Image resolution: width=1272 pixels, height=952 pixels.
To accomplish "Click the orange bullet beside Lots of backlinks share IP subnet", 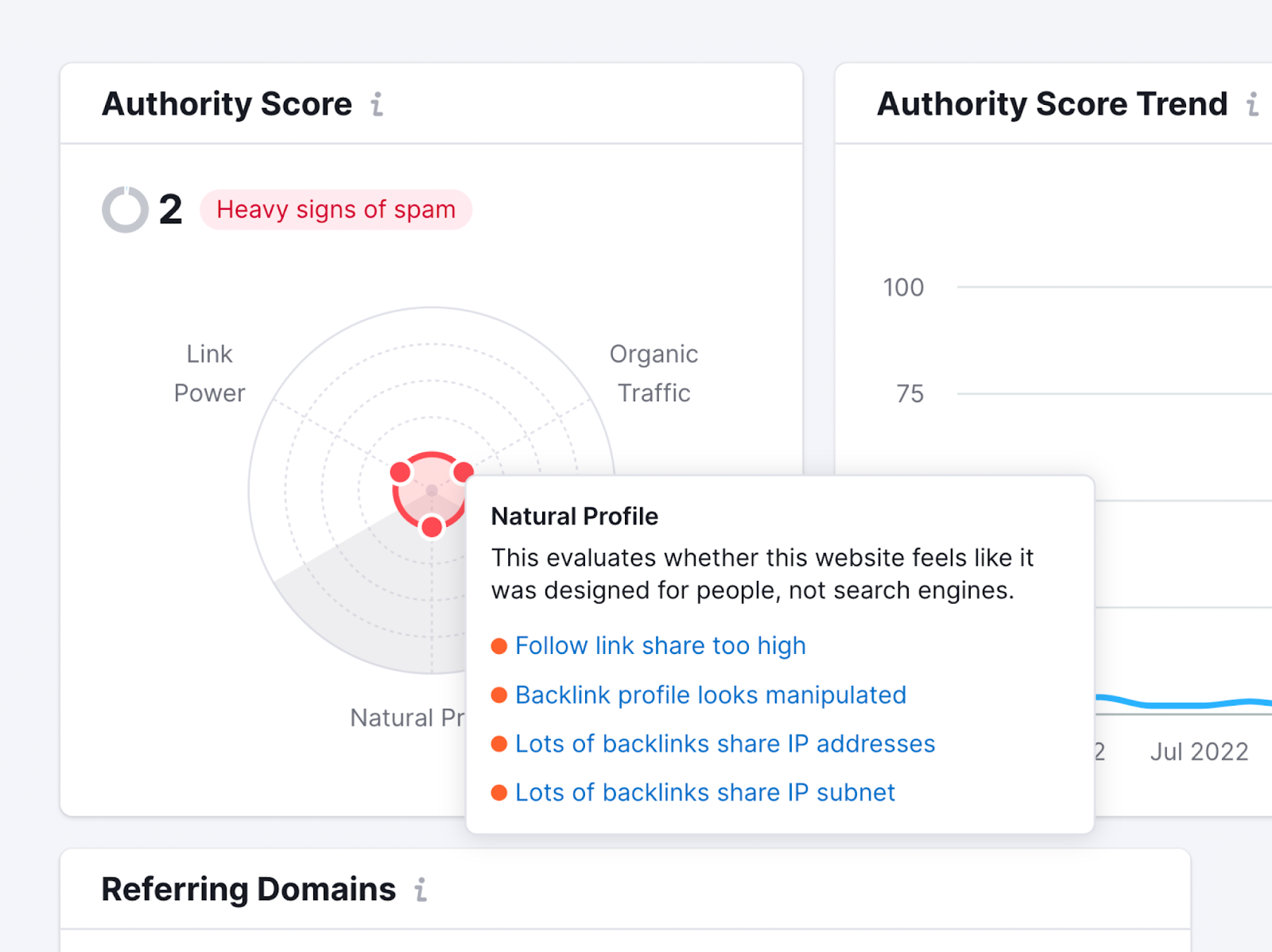I will point(498,792).
